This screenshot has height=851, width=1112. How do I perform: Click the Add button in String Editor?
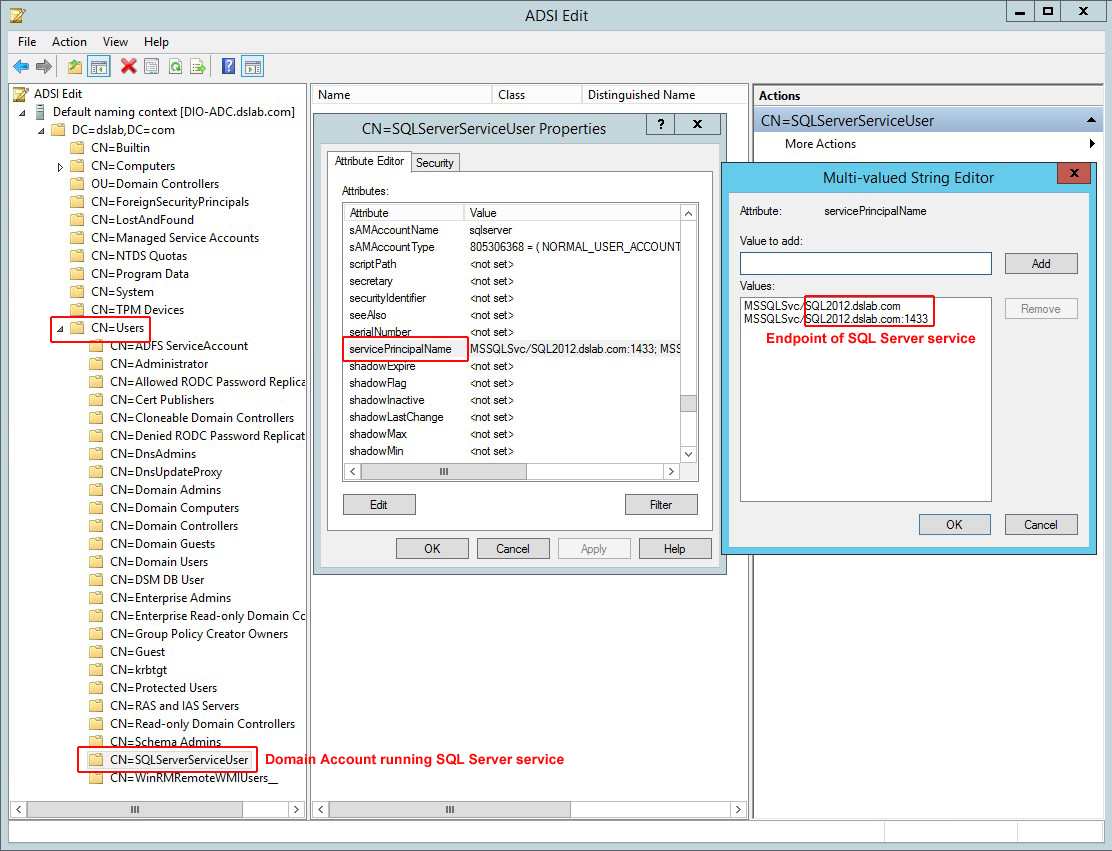(x=1040, y=264)
